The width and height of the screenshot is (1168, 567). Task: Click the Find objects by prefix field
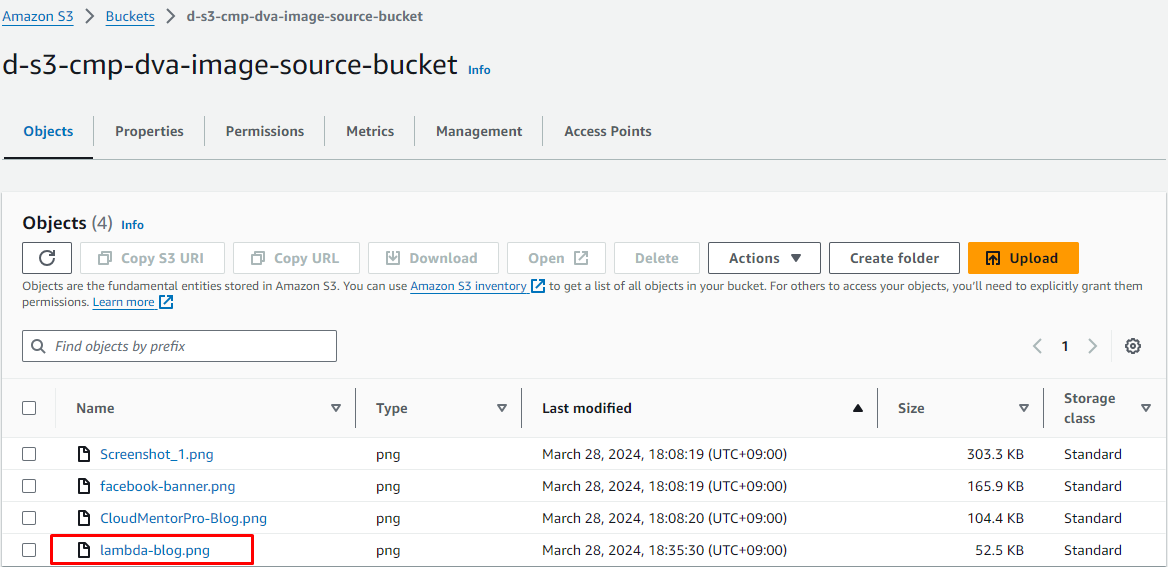coord(180,346)
